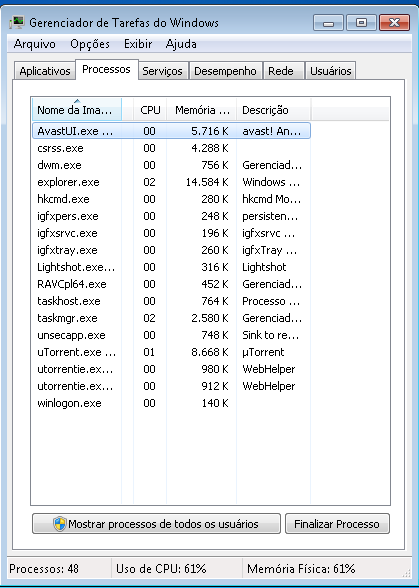The width and height of the screenshot is (419, 588).
Task: Select the taskmgr.exe process row
Action: pos(171,318)
